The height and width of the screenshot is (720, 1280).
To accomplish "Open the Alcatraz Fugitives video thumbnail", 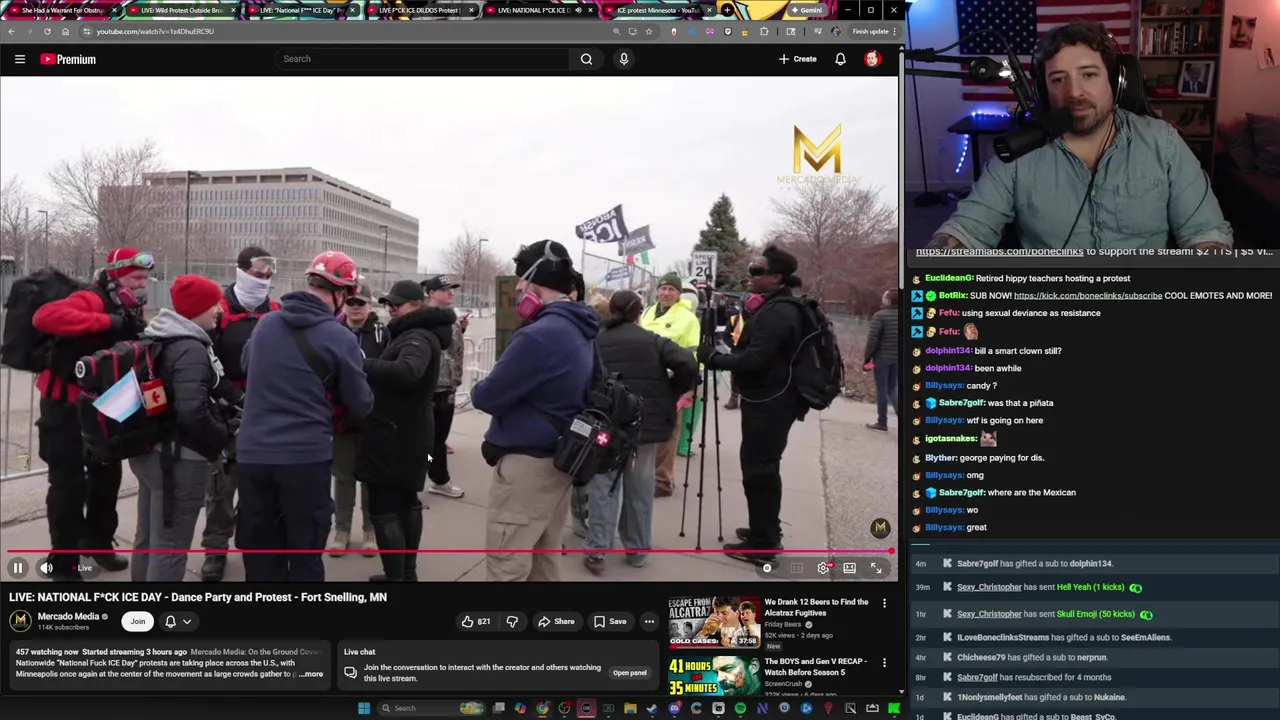I will click(714, 622).
